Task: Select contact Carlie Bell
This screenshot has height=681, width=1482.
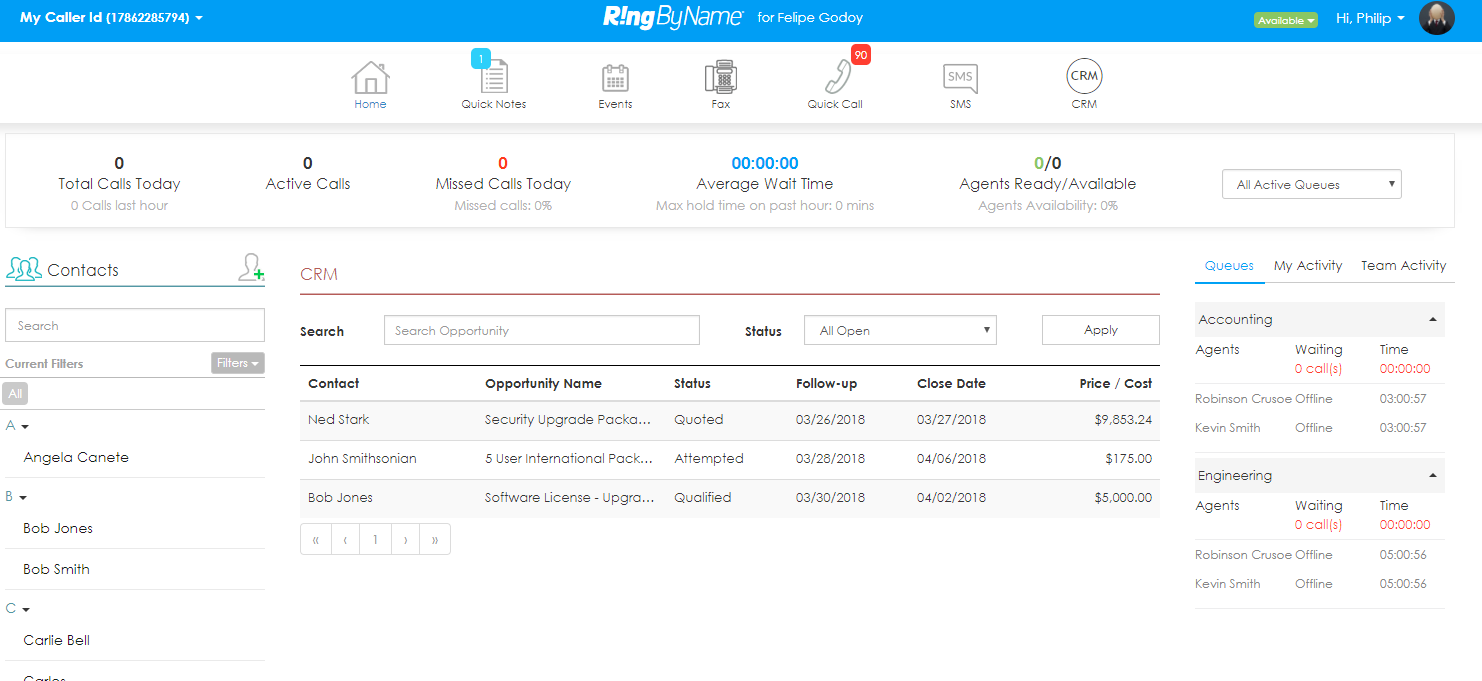Action: (x=57, y=640)
